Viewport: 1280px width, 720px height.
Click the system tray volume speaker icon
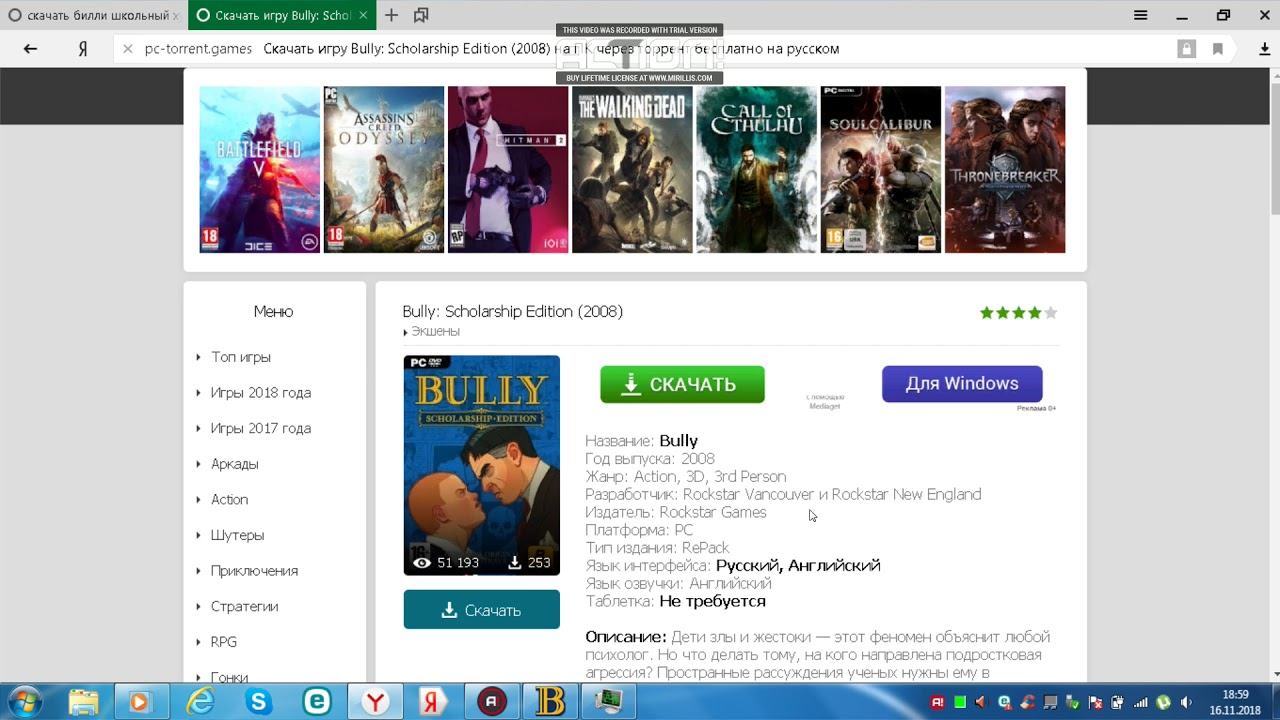tap(1187, 702)
